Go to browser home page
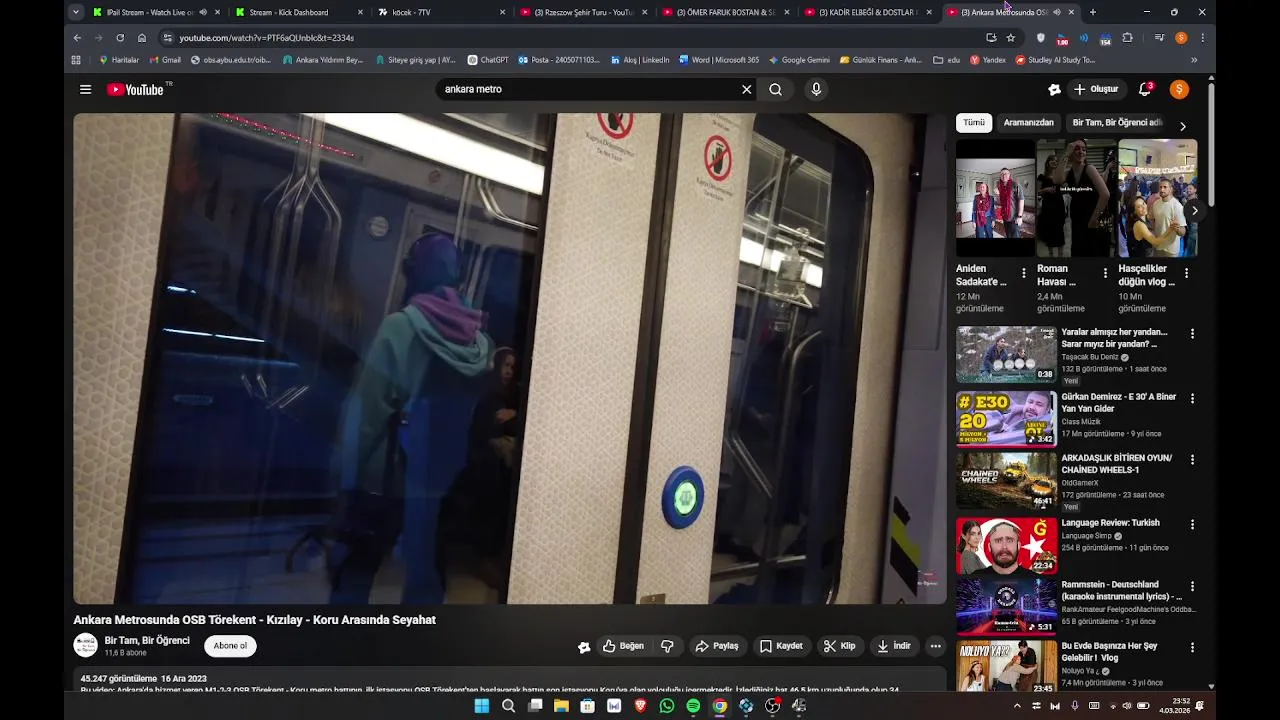This screenshot has width=1280, height=720. pos(142,37)
